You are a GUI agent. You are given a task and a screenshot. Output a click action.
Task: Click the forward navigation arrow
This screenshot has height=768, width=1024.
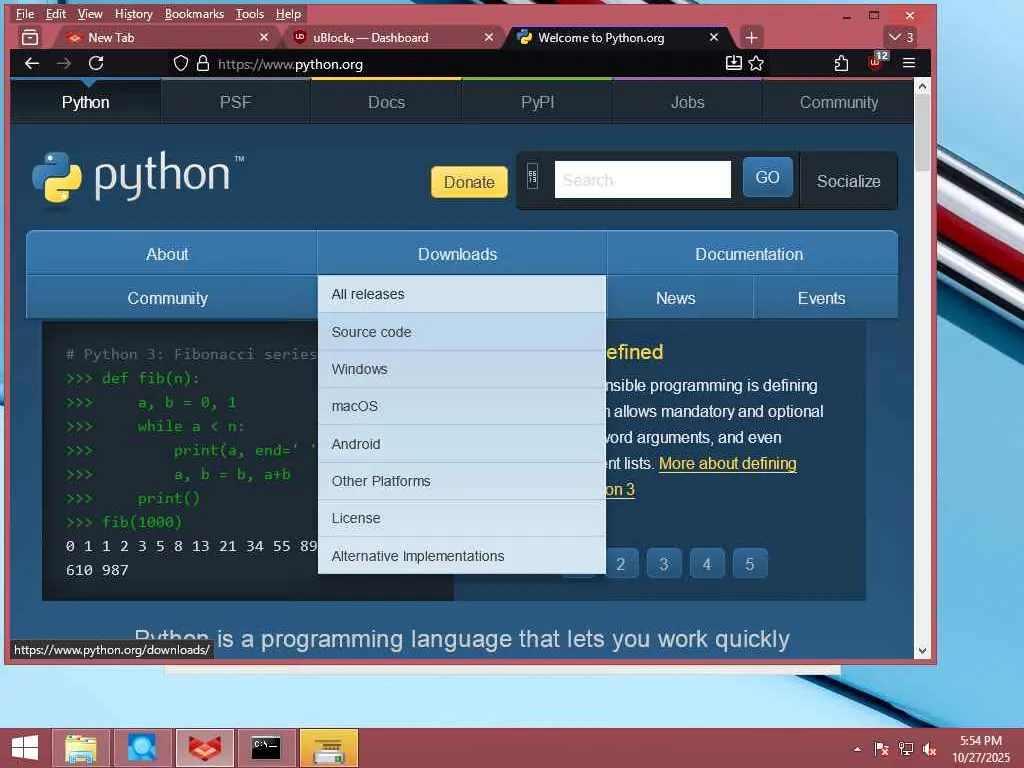click(64, 63)
